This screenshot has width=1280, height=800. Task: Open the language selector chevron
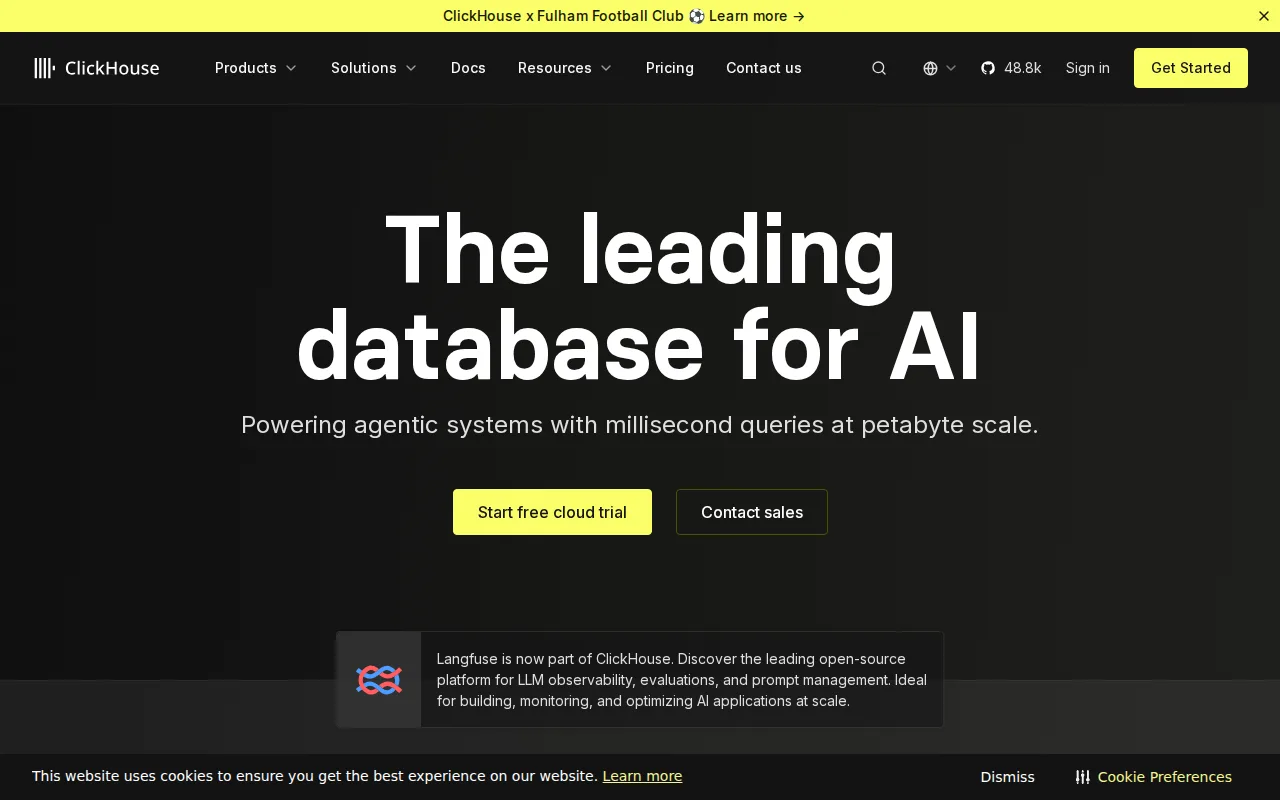pyautogui.click(x=951, y=68)
